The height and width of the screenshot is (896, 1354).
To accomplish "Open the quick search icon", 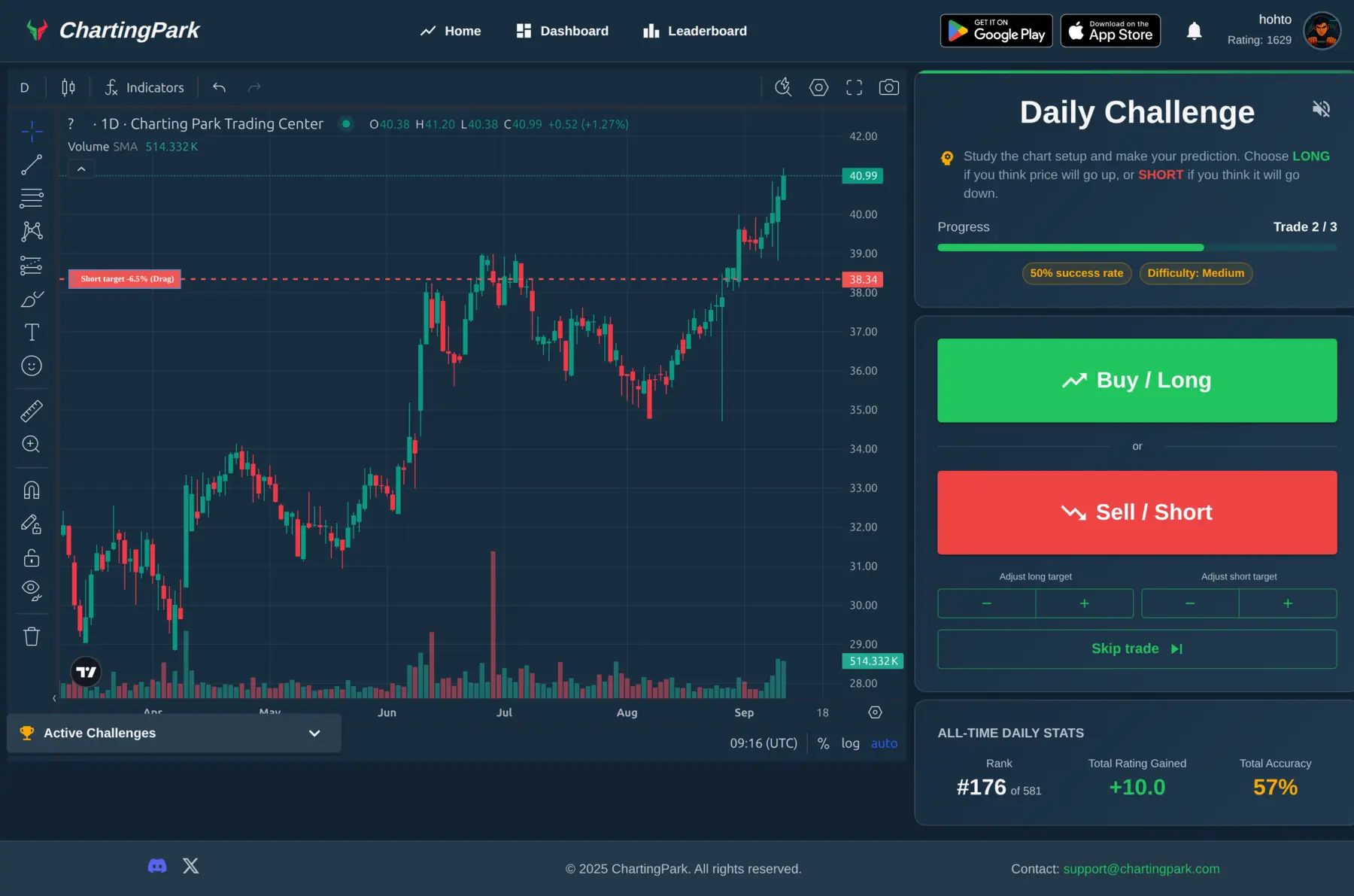I will click(x=783, y=87).
